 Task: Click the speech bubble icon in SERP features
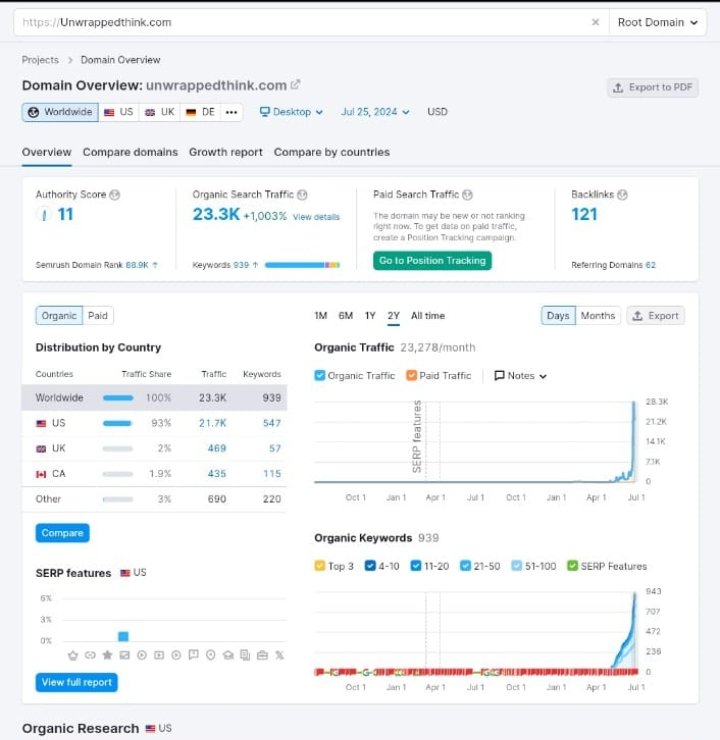[193, 655]
